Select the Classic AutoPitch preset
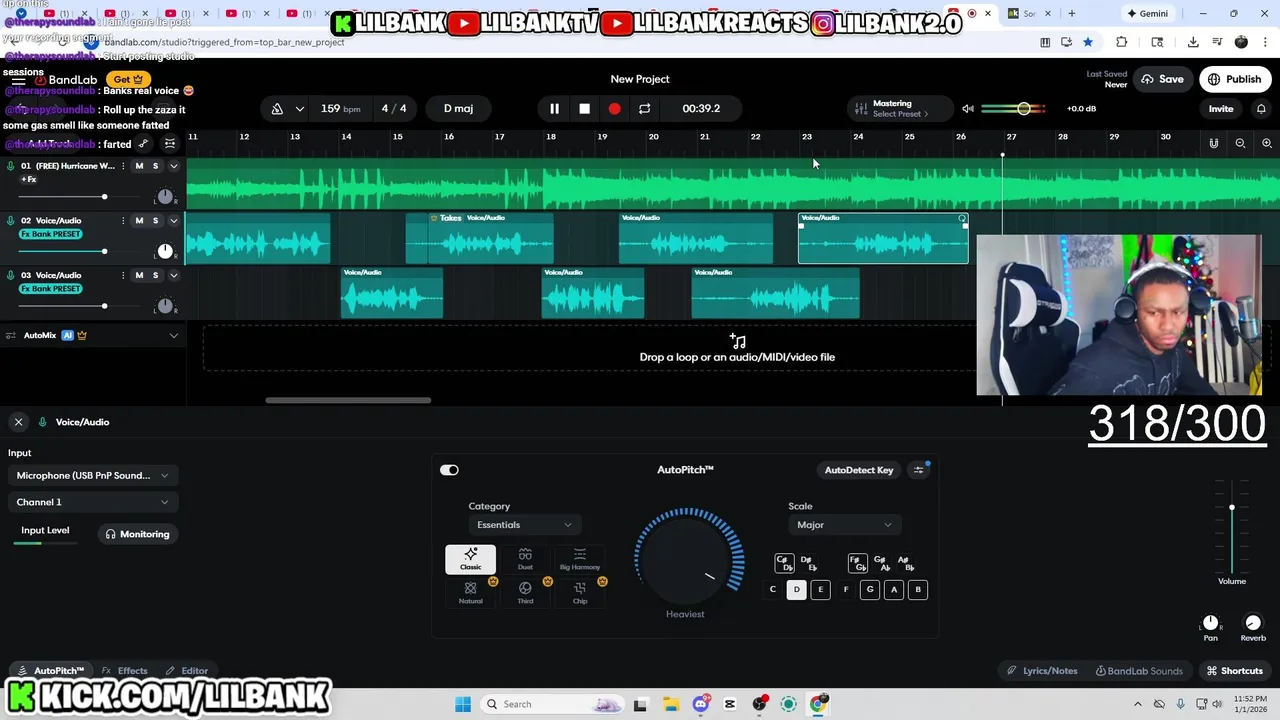This screenshot has width=1280, height=720. pos(470,560)
